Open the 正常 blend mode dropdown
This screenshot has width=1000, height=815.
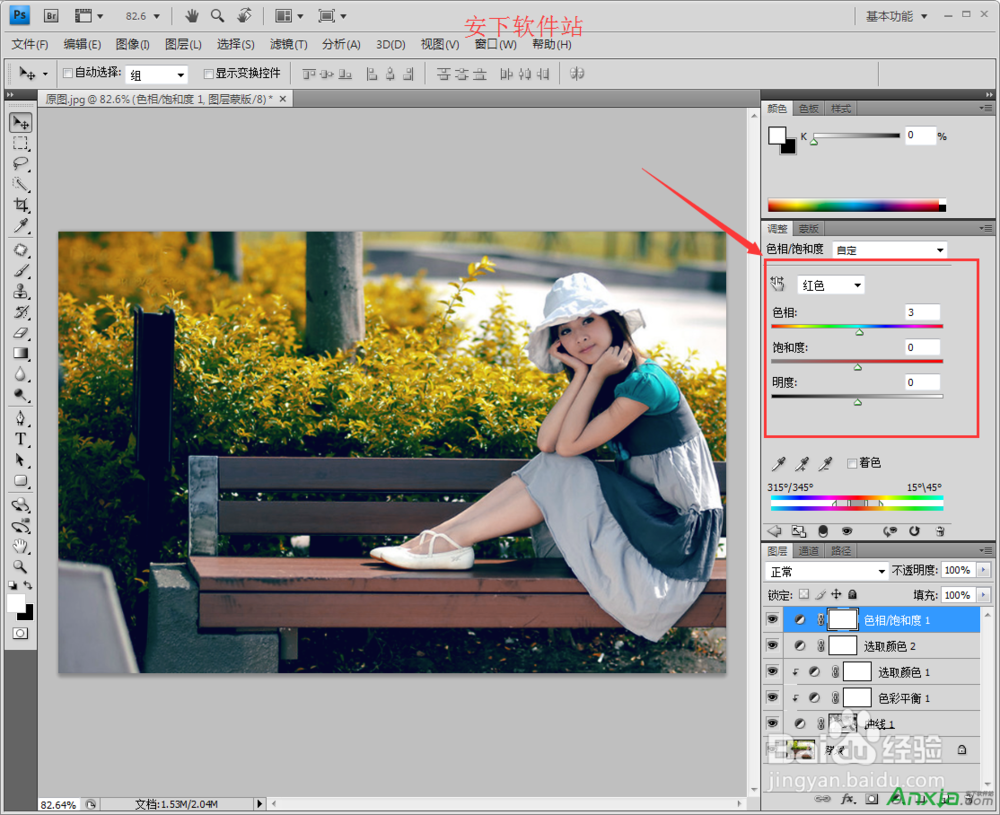(x=827, y=571)
